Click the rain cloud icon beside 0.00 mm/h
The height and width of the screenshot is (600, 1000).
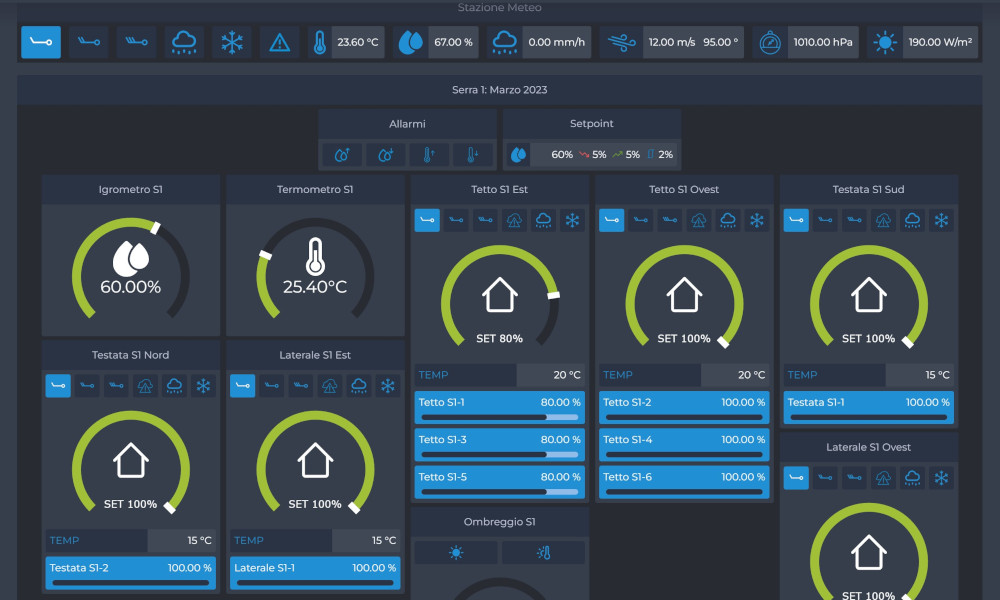coord(504,42)
